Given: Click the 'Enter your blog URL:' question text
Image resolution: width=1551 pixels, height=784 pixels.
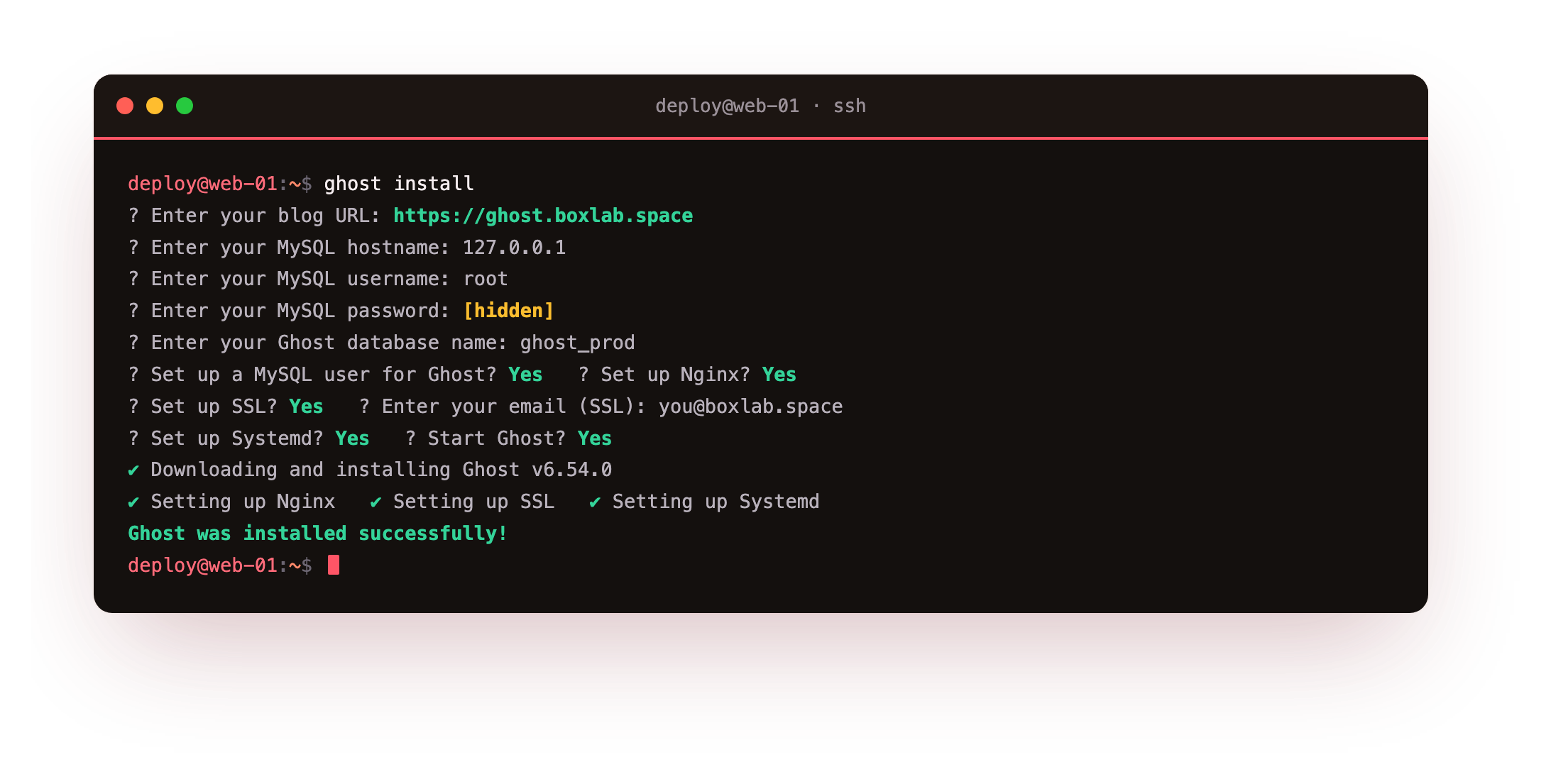Looking at the screenshot, I should pos(266,216).
